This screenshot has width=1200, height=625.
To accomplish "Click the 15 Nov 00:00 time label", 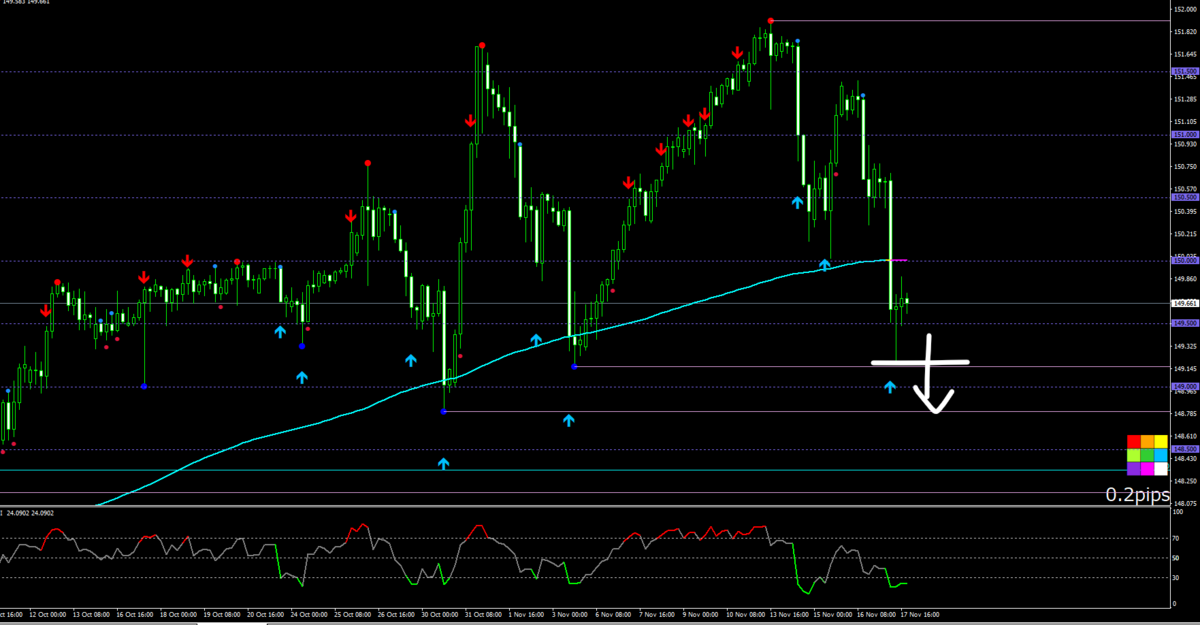I will pos(832,615).
